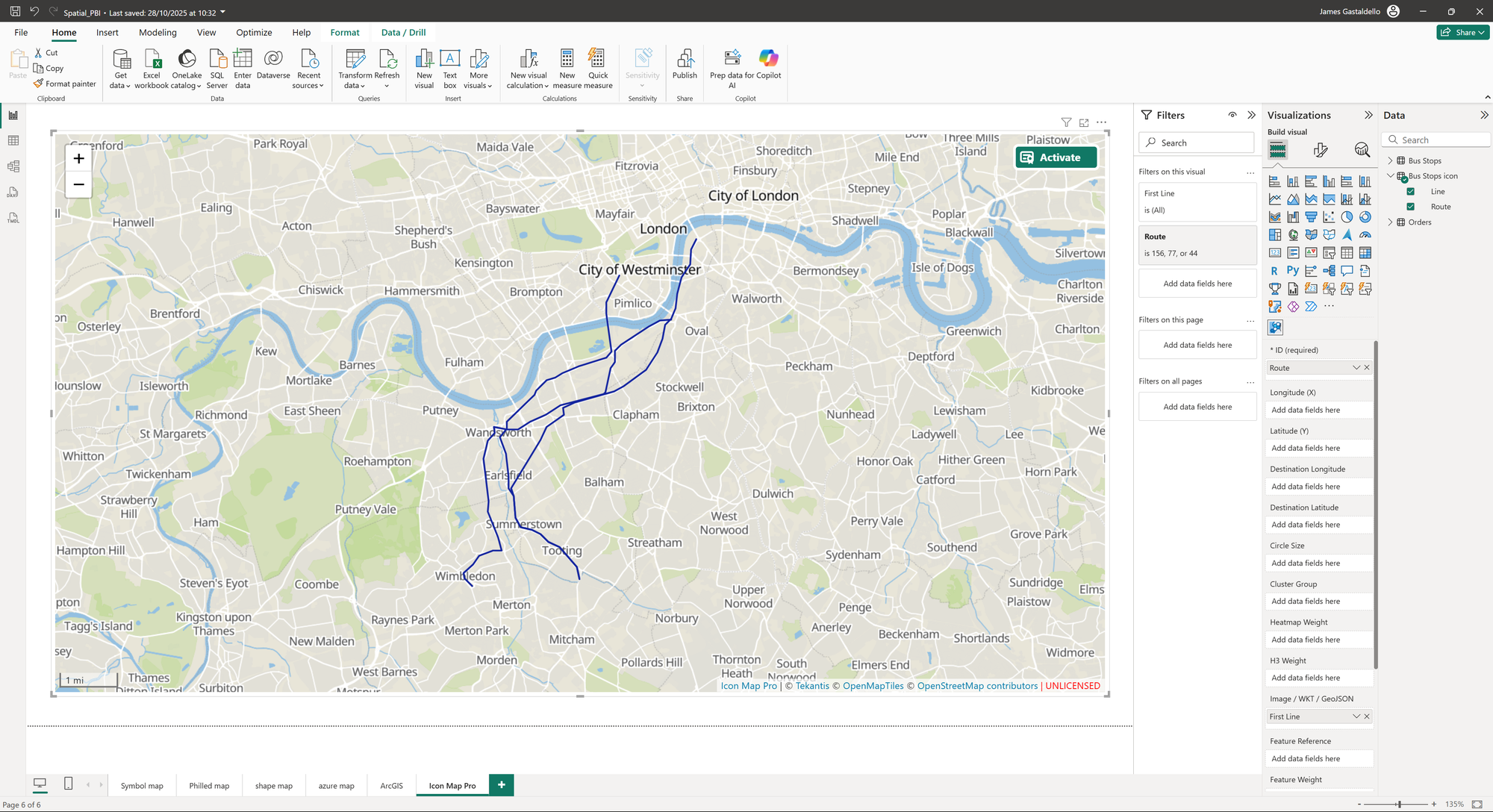Open the Transform data tool
1493x812 pixels.
(x=355, y=60)
